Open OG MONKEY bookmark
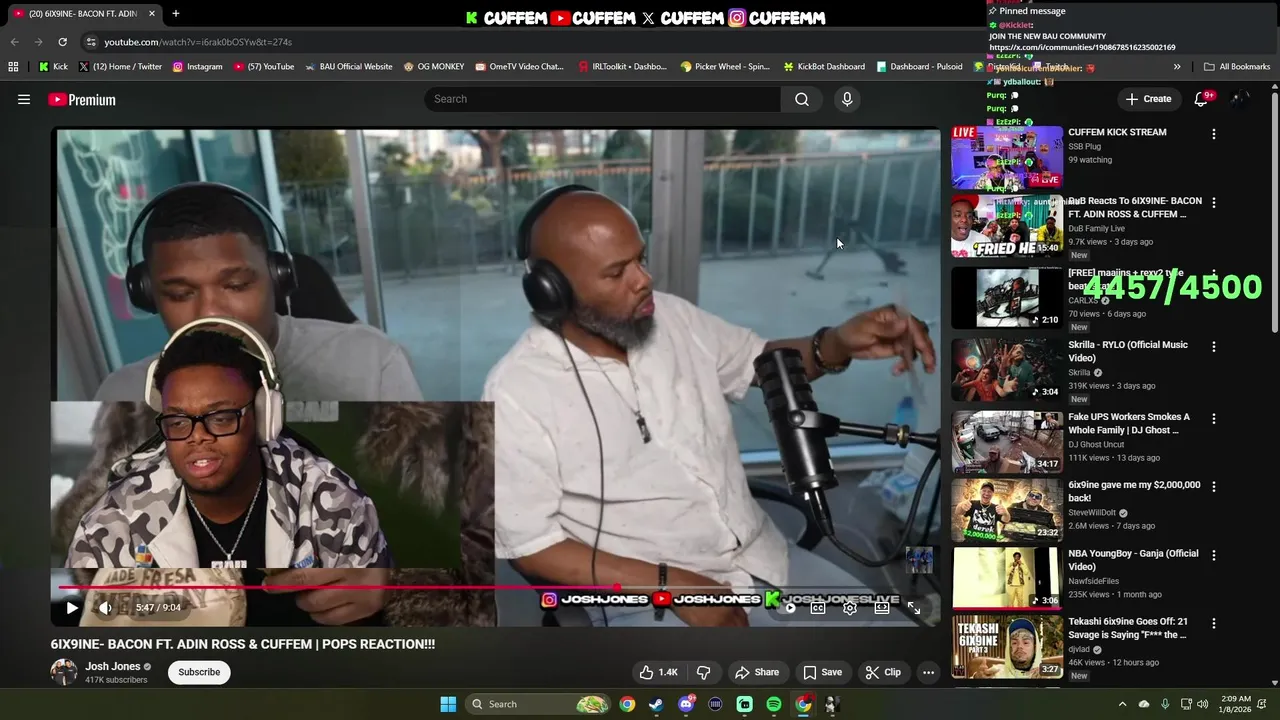1280x720 pixels. 433,67
